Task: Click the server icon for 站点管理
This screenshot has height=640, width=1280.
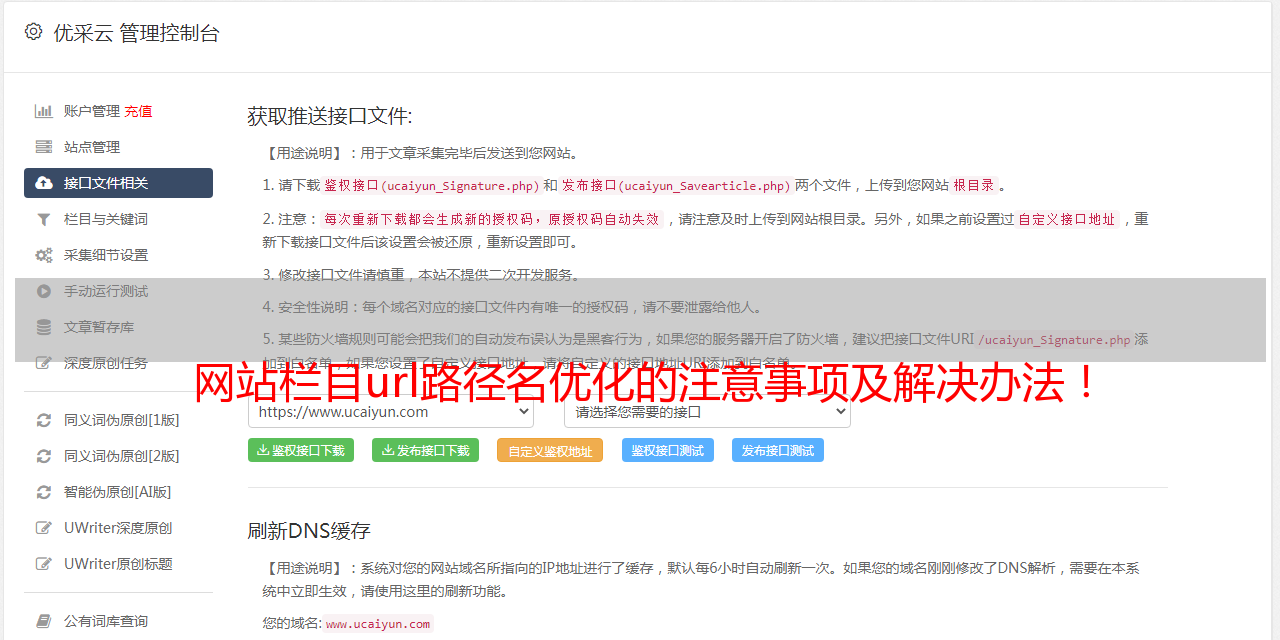Action: [44, 147]
